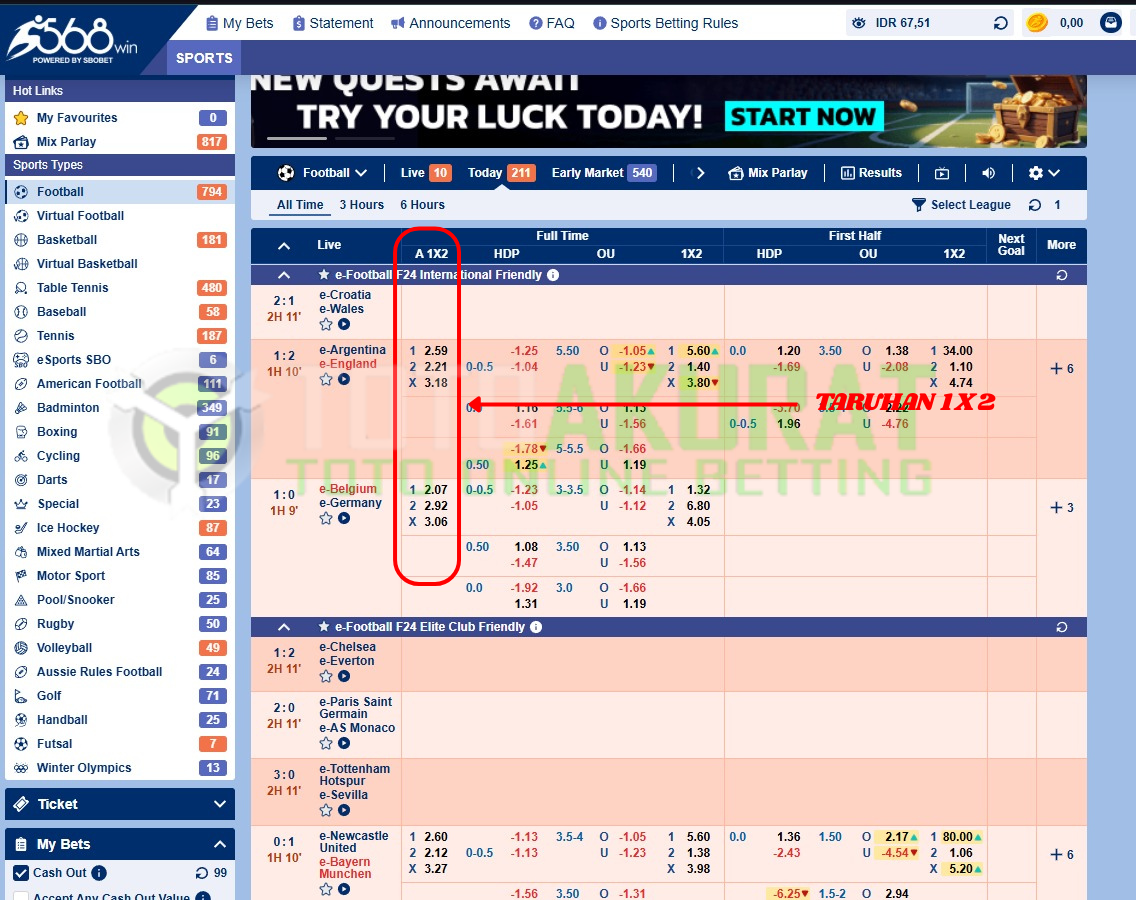Open Sports Betting Rules link

665,23
